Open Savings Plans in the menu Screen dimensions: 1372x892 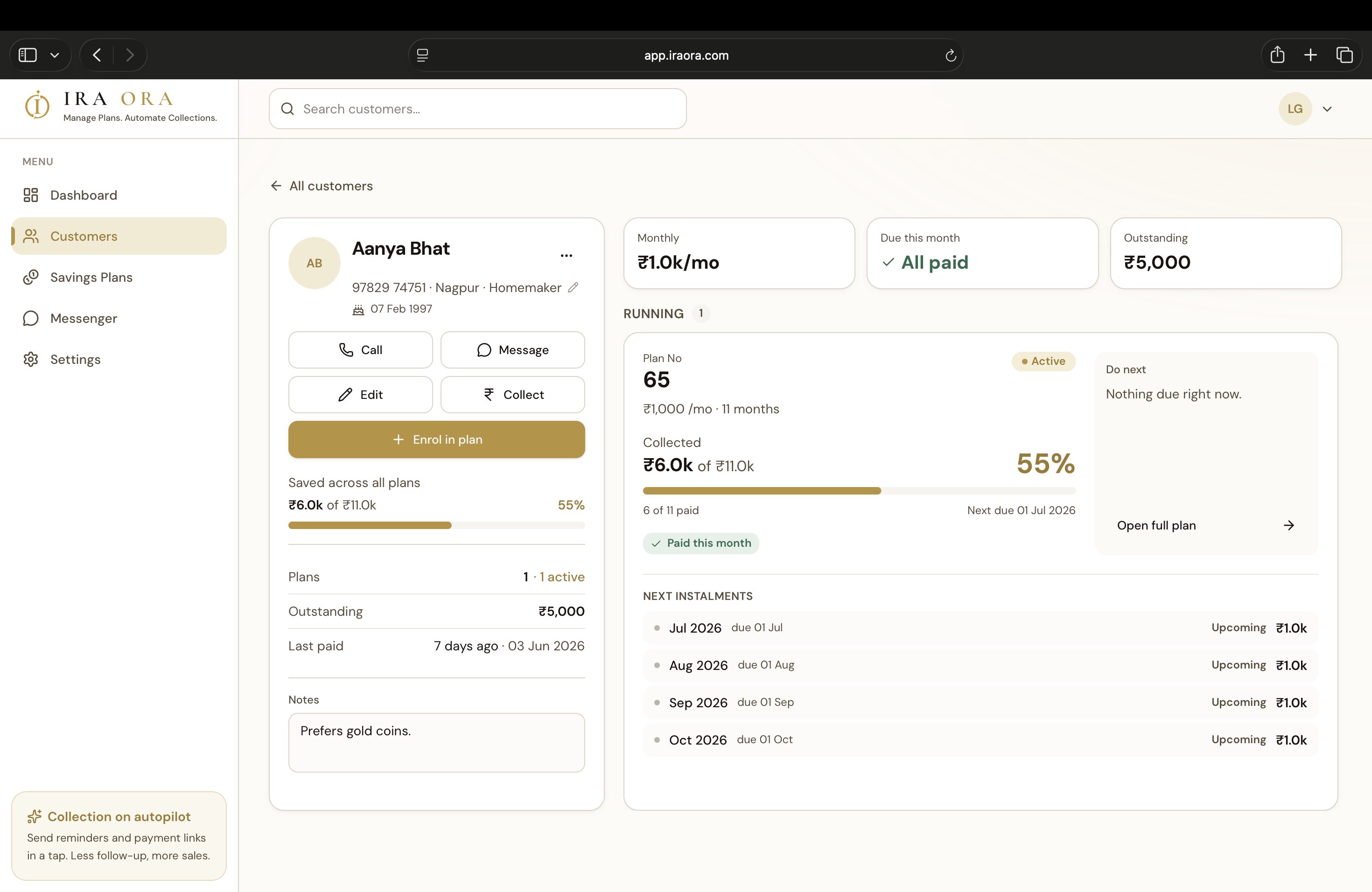119,277
